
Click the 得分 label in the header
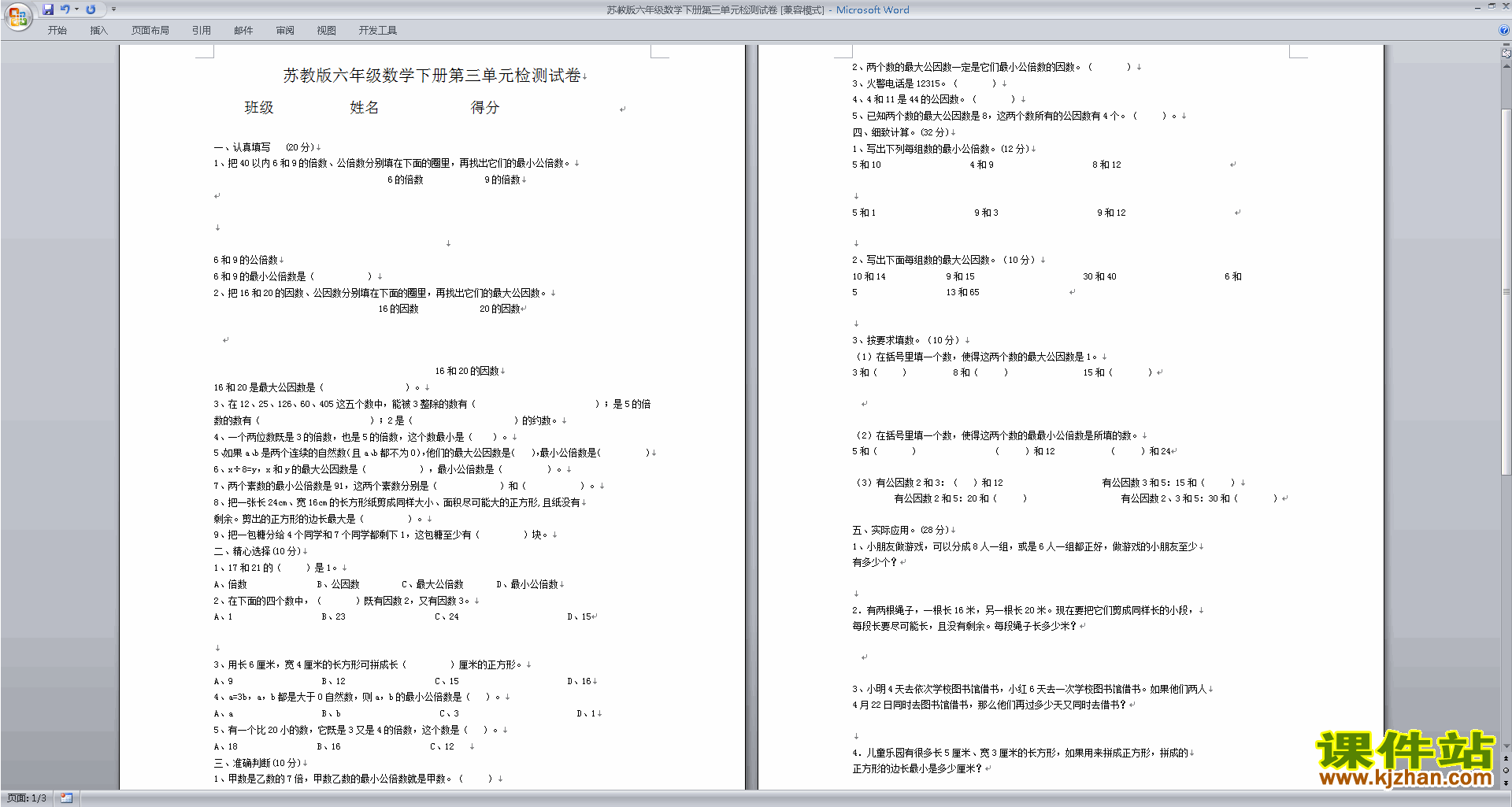(485, 108)
